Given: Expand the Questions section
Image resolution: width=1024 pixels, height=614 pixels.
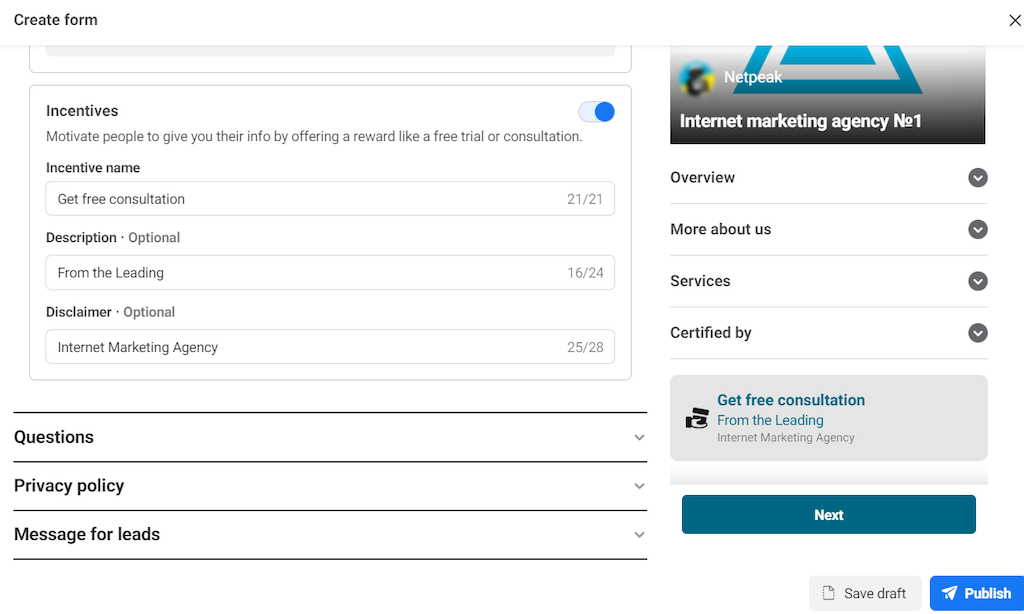Looking at the screenshot, I should [x=330, y=437].
